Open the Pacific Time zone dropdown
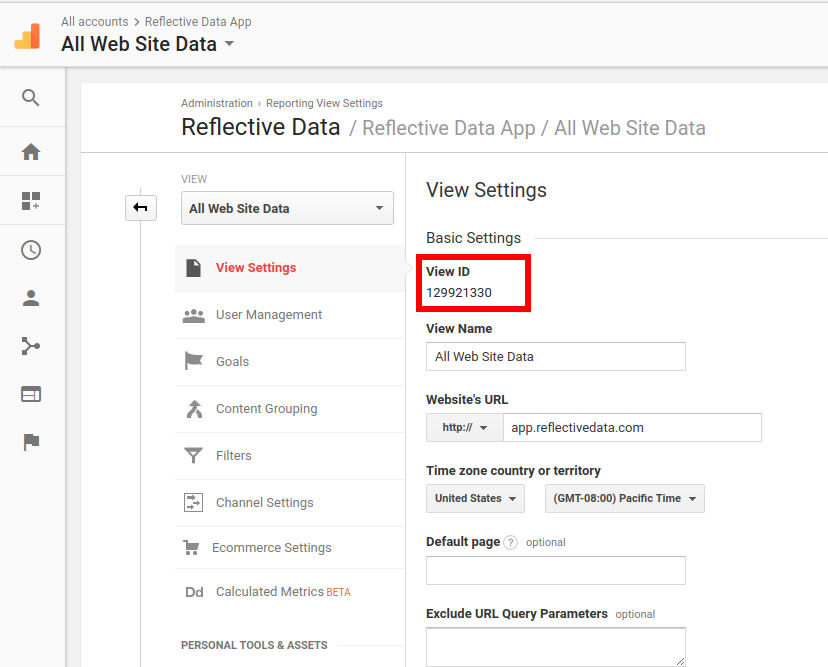The height and width of the screenshot is (667, 828). [x=625, y=498]
